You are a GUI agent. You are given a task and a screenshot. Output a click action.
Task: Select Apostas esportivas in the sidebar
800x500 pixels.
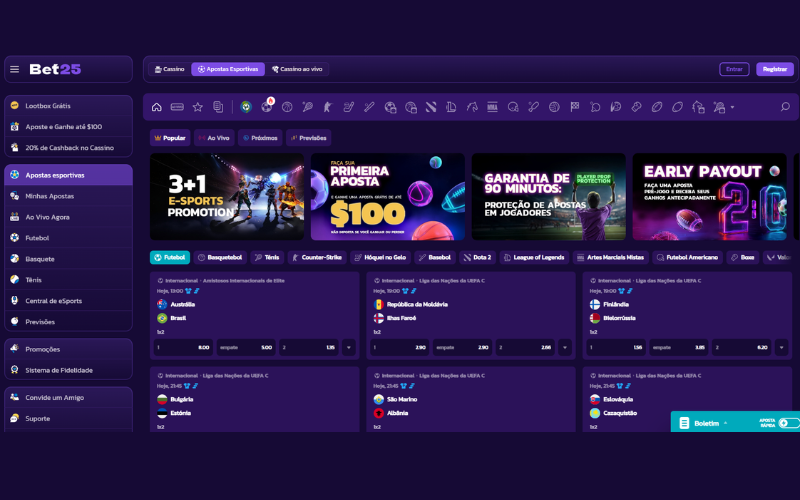click(68, 176)
